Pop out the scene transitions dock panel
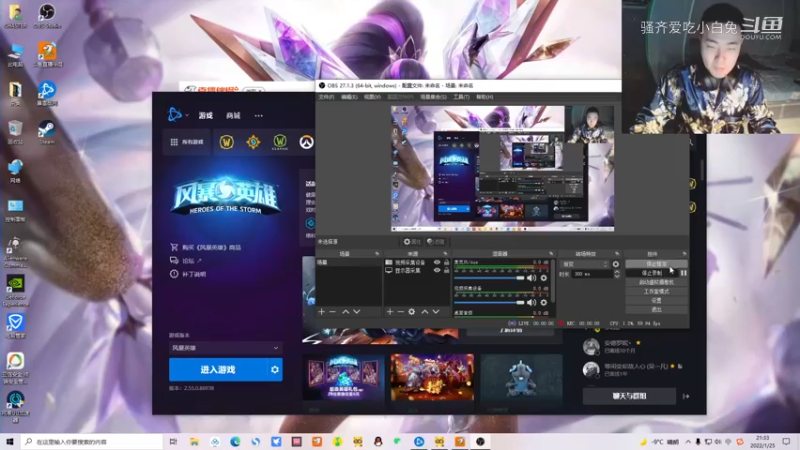Viewport: 800px width, 450px height. (x=617, y=254)
